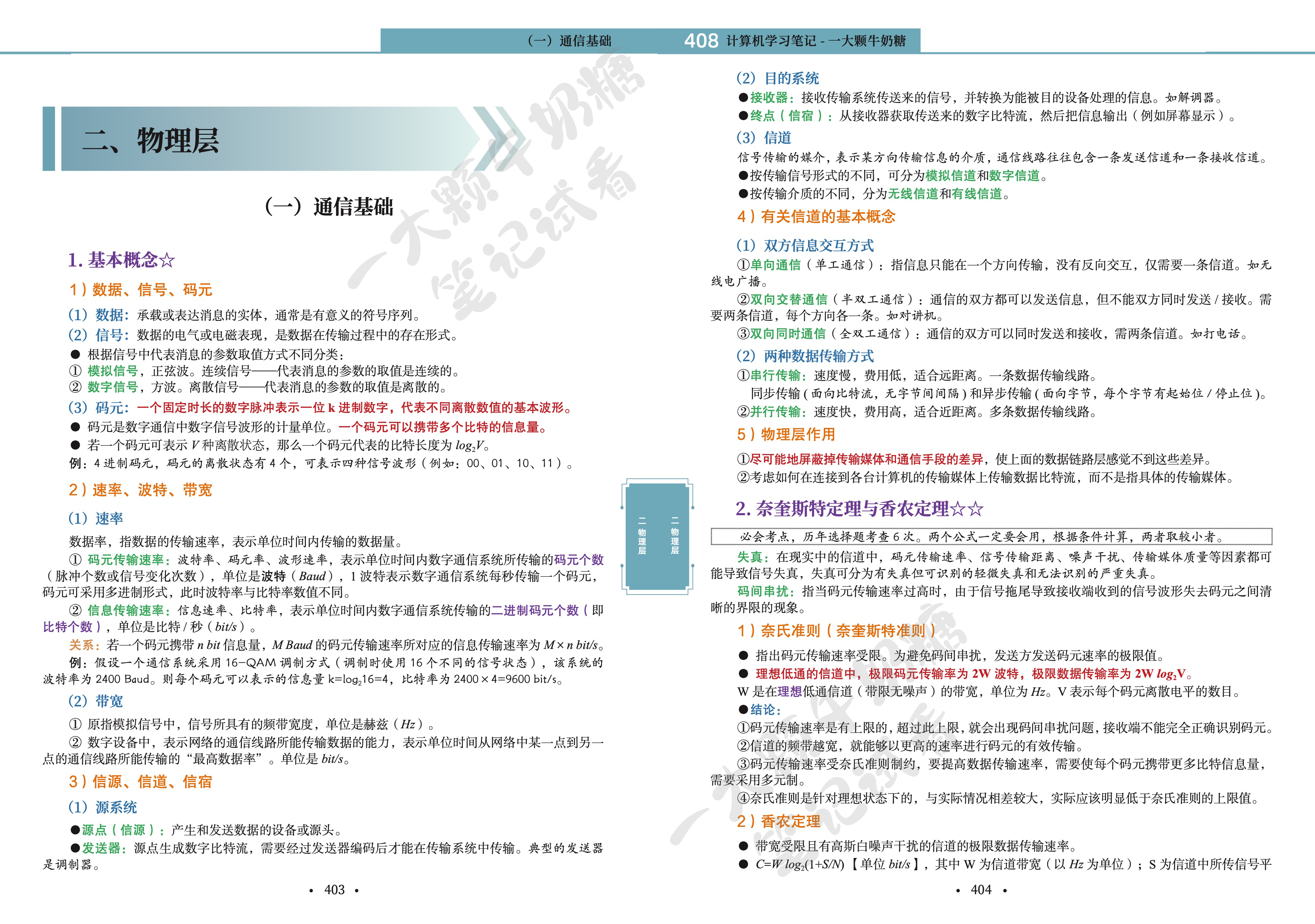Click the red sentence starting "理想低通的信道中"
The height and width of the screenshot is (924, 1315).
(x=974, y=674)
